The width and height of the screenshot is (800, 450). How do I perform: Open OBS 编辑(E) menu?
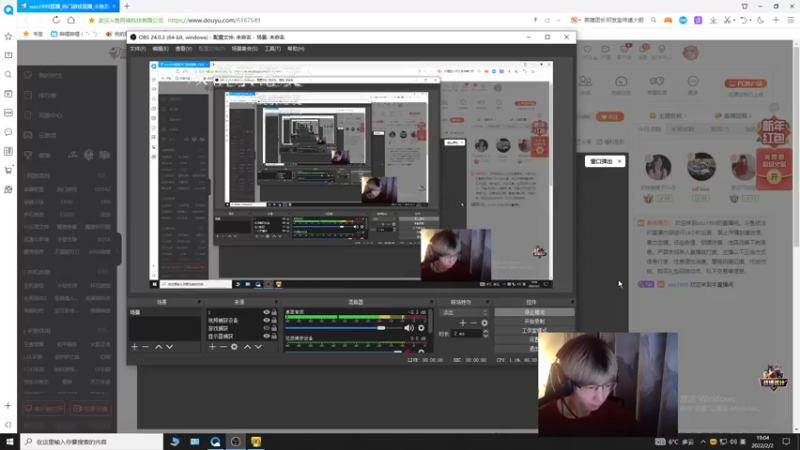pyautogui.click(x=160, y=49)
